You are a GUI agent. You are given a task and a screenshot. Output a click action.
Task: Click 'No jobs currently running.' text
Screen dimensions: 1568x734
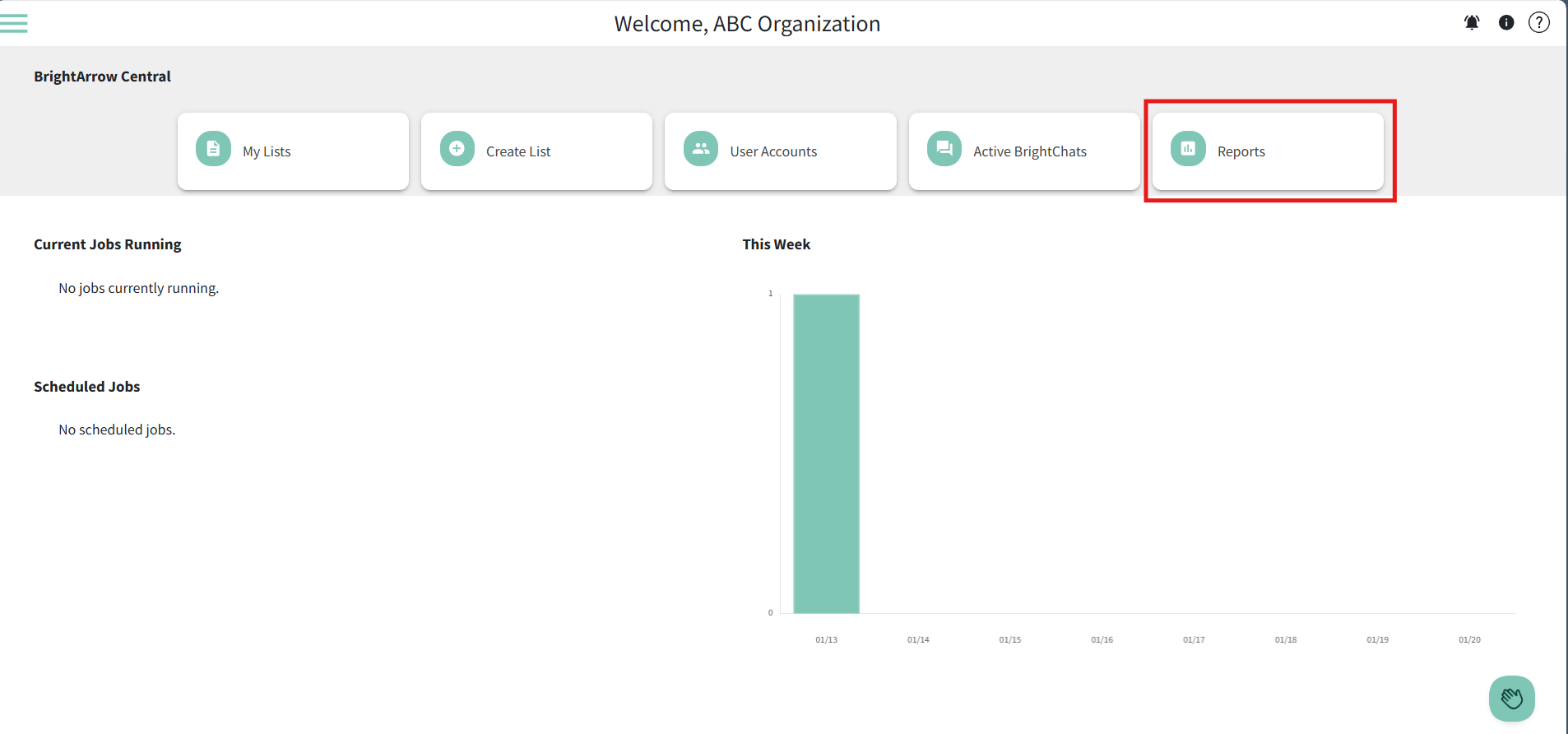click(x=139, y=288)
